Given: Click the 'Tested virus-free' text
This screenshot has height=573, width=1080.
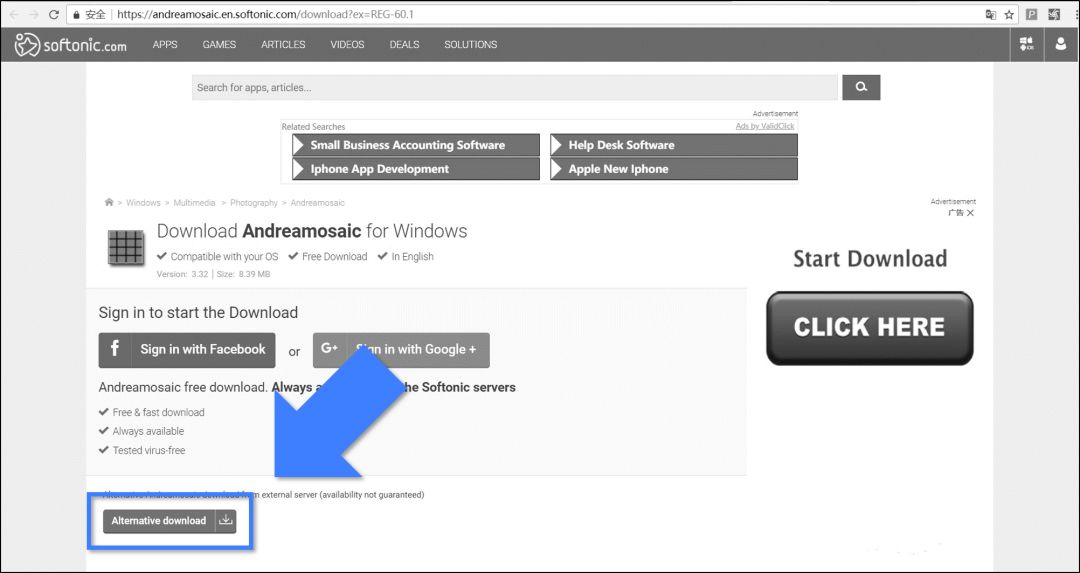Looking at the screenshot, I should point(149,450).
